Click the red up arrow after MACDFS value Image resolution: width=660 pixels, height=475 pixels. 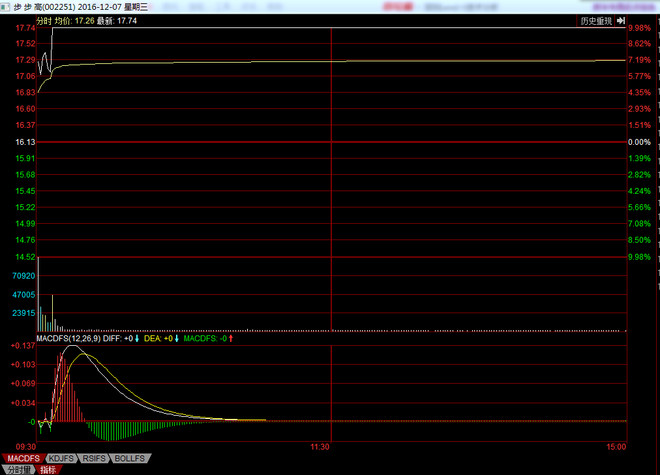(x=231, y=339)
